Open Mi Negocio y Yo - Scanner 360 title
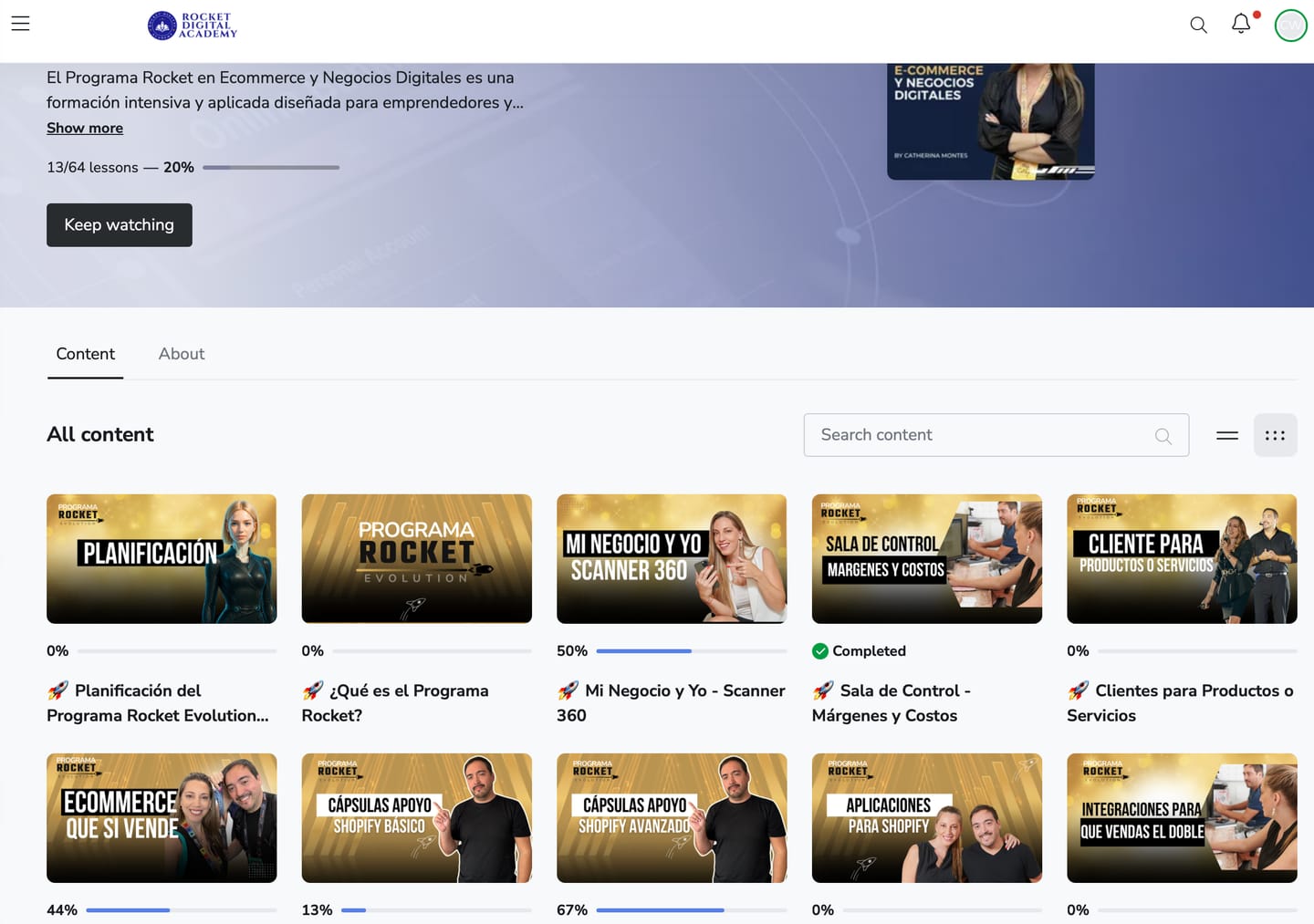Viewport: 1314px width, 924px height. 672,703
